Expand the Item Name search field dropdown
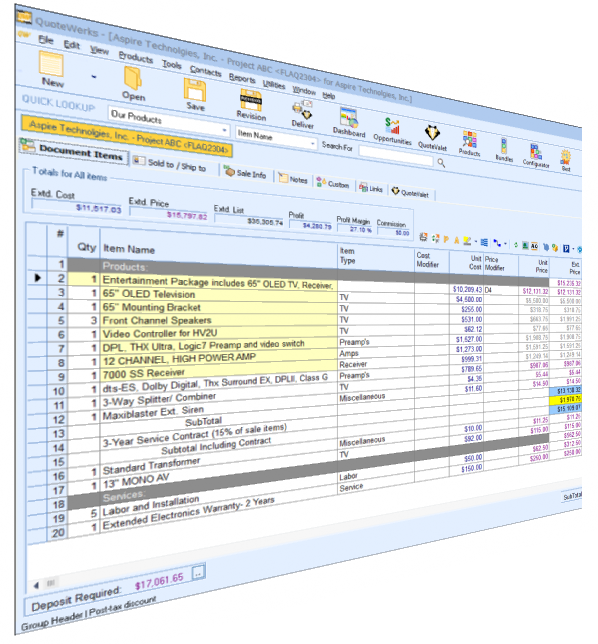This screenshot has height=644, width=598. click(x=313, y=144)
